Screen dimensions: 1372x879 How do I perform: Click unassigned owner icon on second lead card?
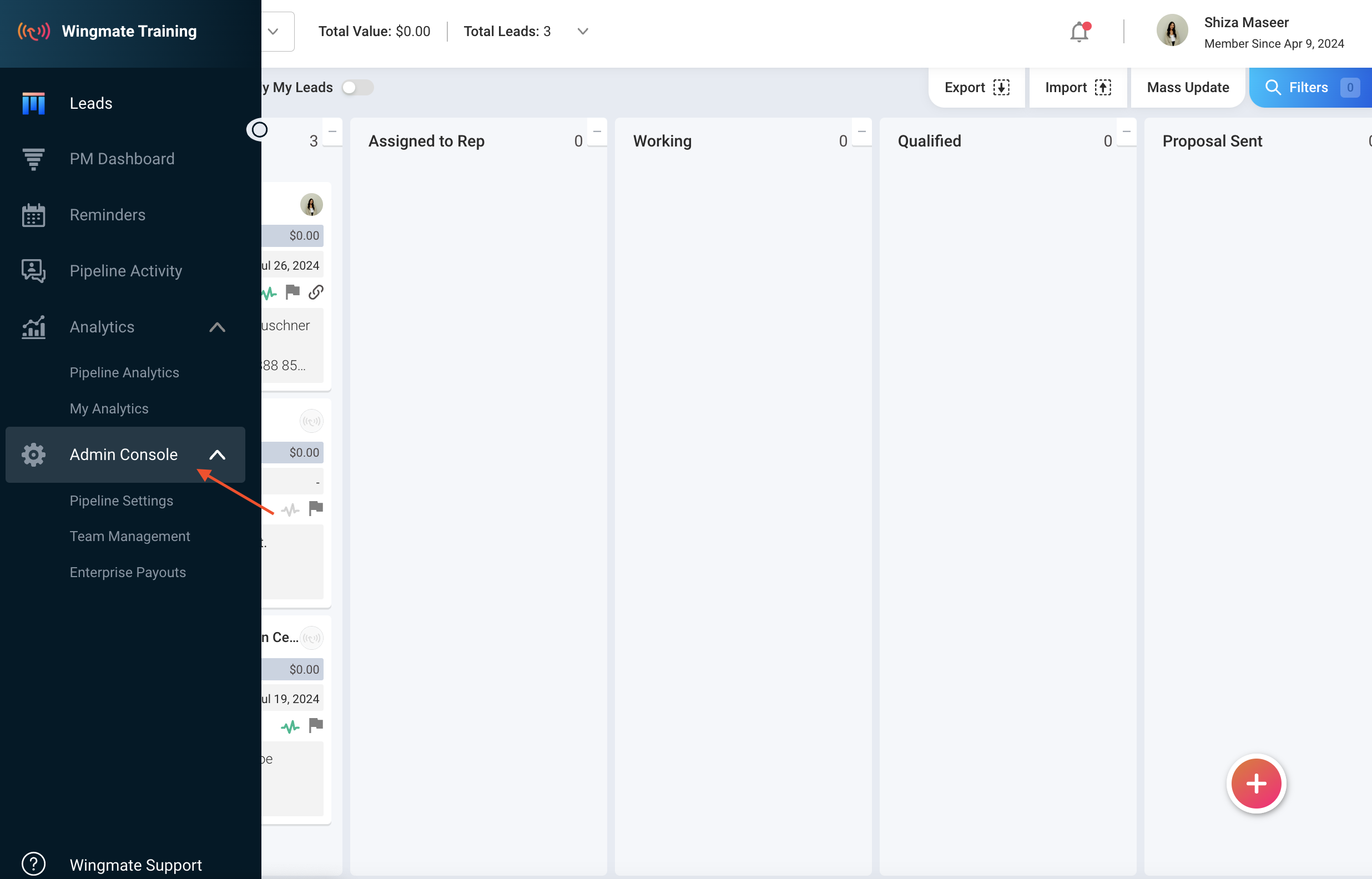pos(311,421)
